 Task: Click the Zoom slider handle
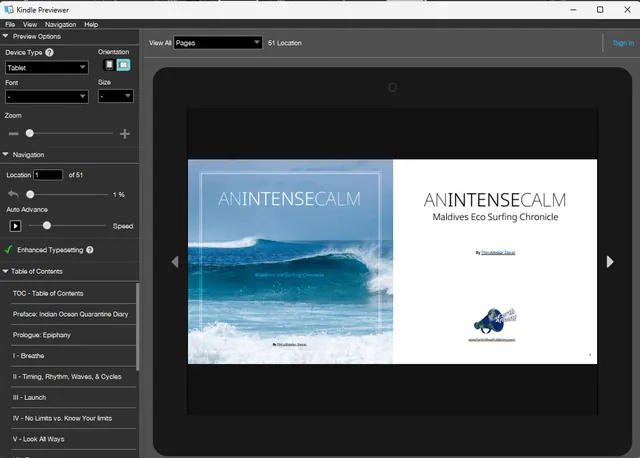click(29, 133)
